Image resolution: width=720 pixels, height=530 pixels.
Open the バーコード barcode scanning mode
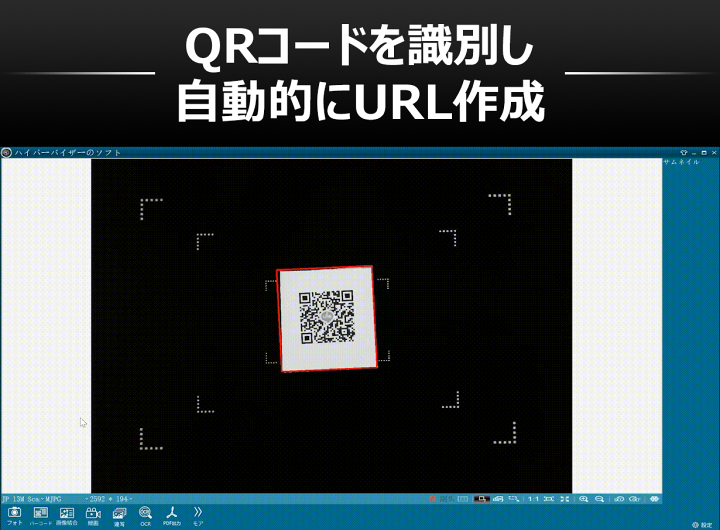tap(40, 516)
